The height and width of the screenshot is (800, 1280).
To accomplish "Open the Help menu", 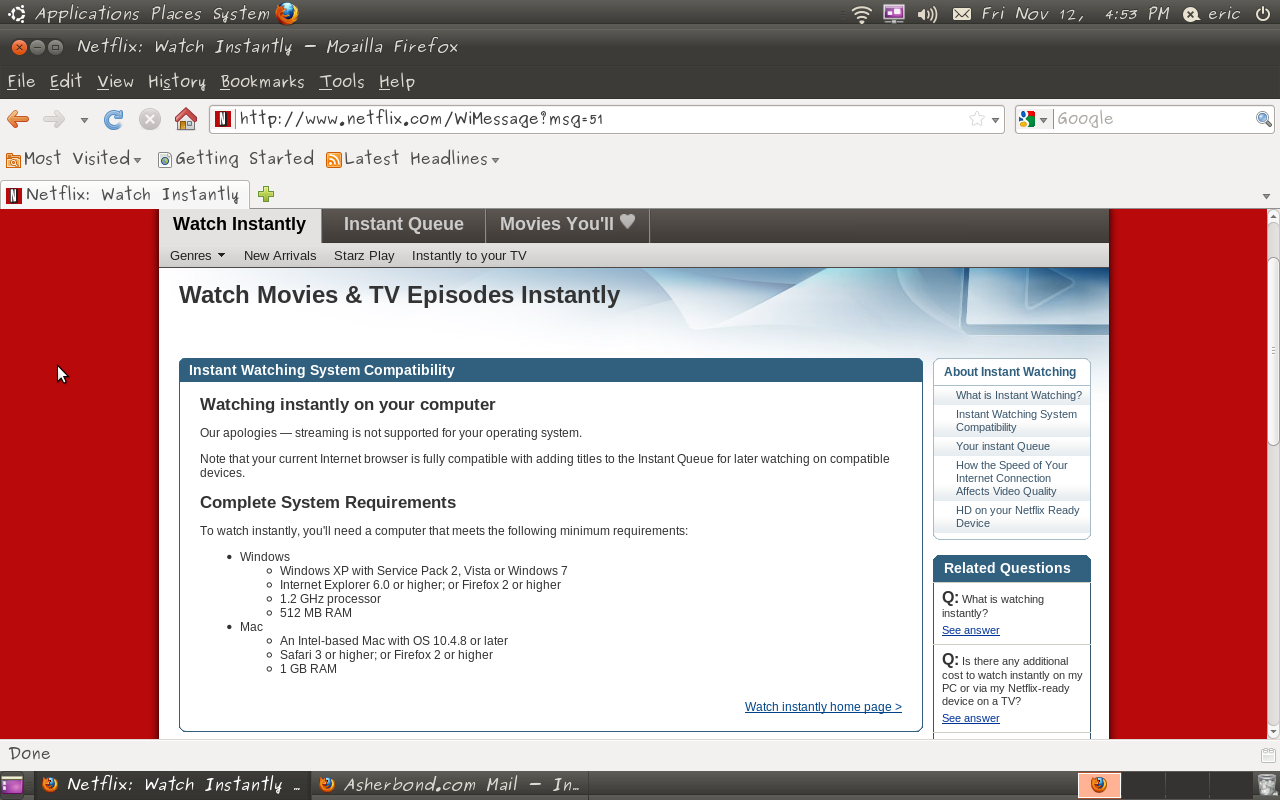I will tap(397, 82).
